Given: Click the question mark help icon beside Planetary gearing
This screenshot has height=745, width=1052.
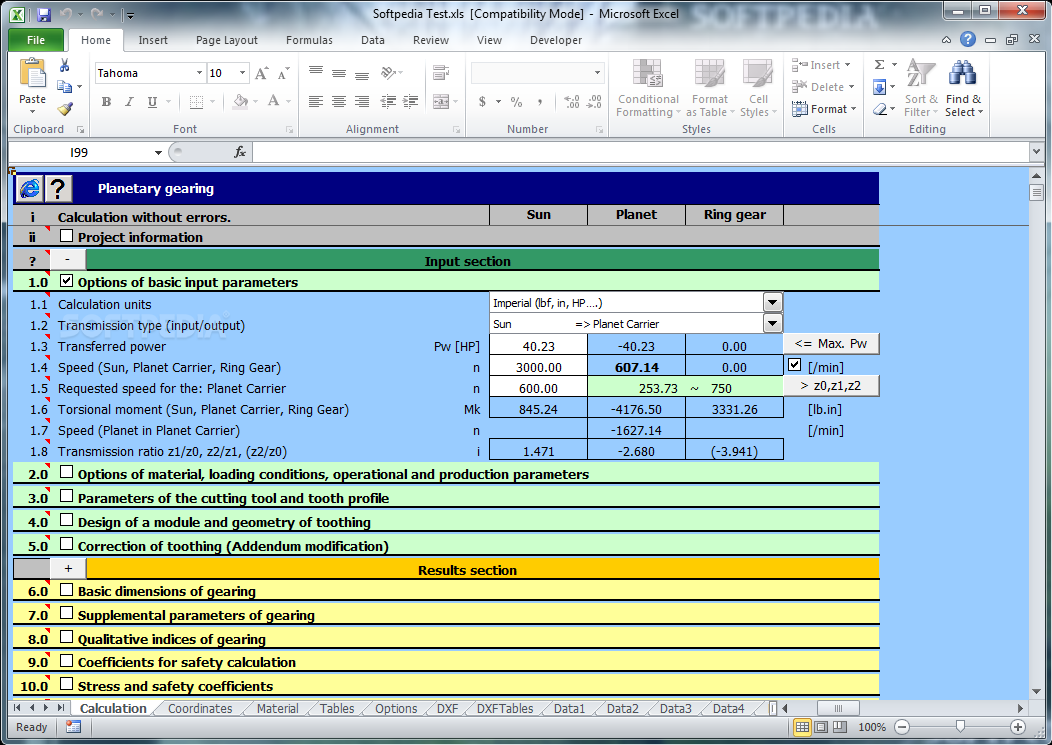Looking at the screenshot, I should pyautogui.click(x=58, y=189).
